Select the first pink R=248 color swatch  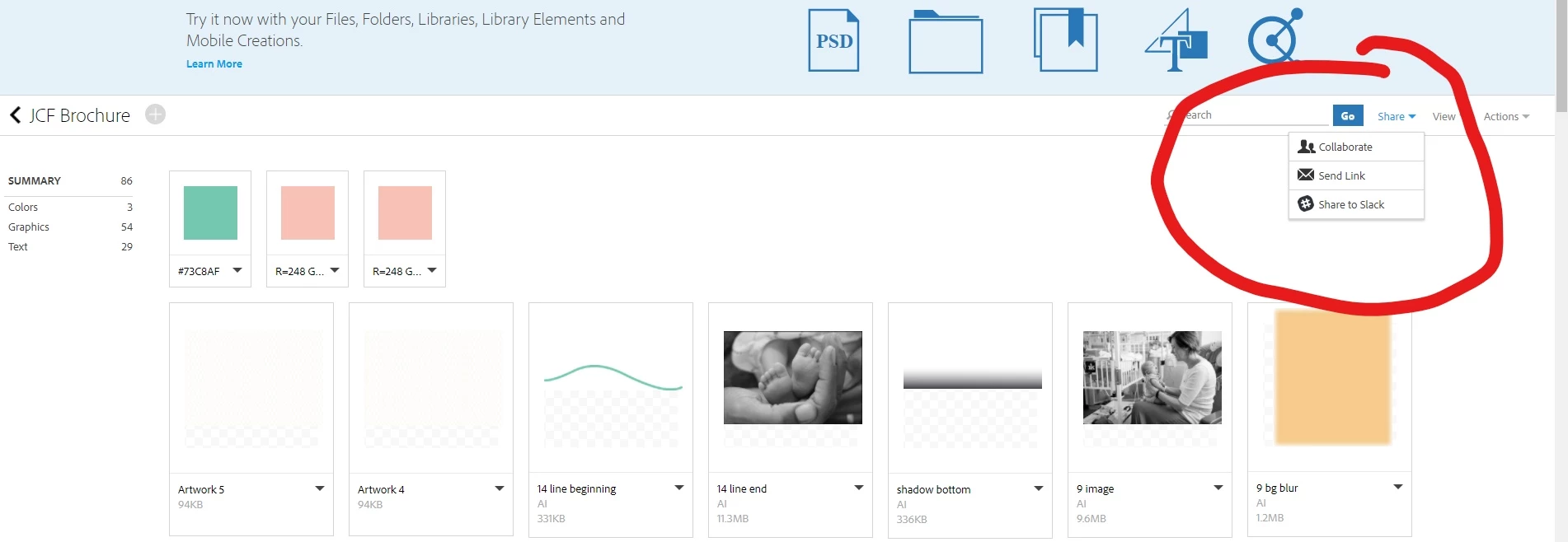click(307, 213)
